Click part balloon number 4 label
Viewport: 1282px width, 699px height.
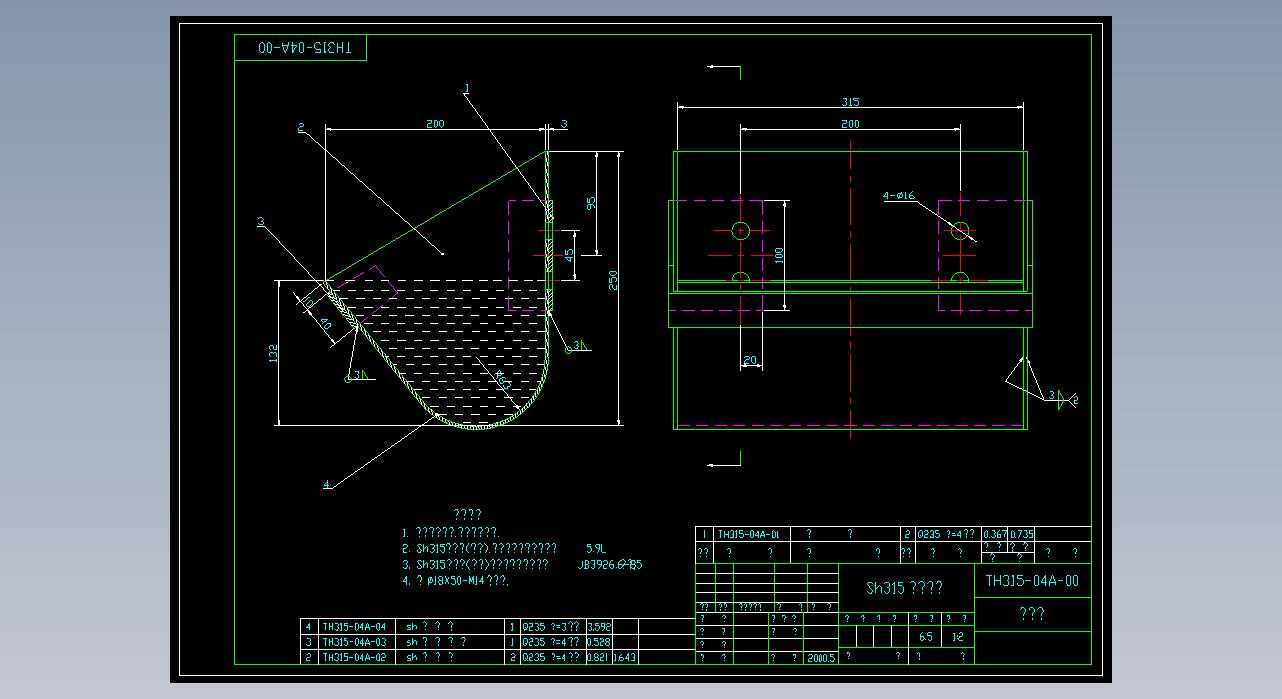(326, 485)
